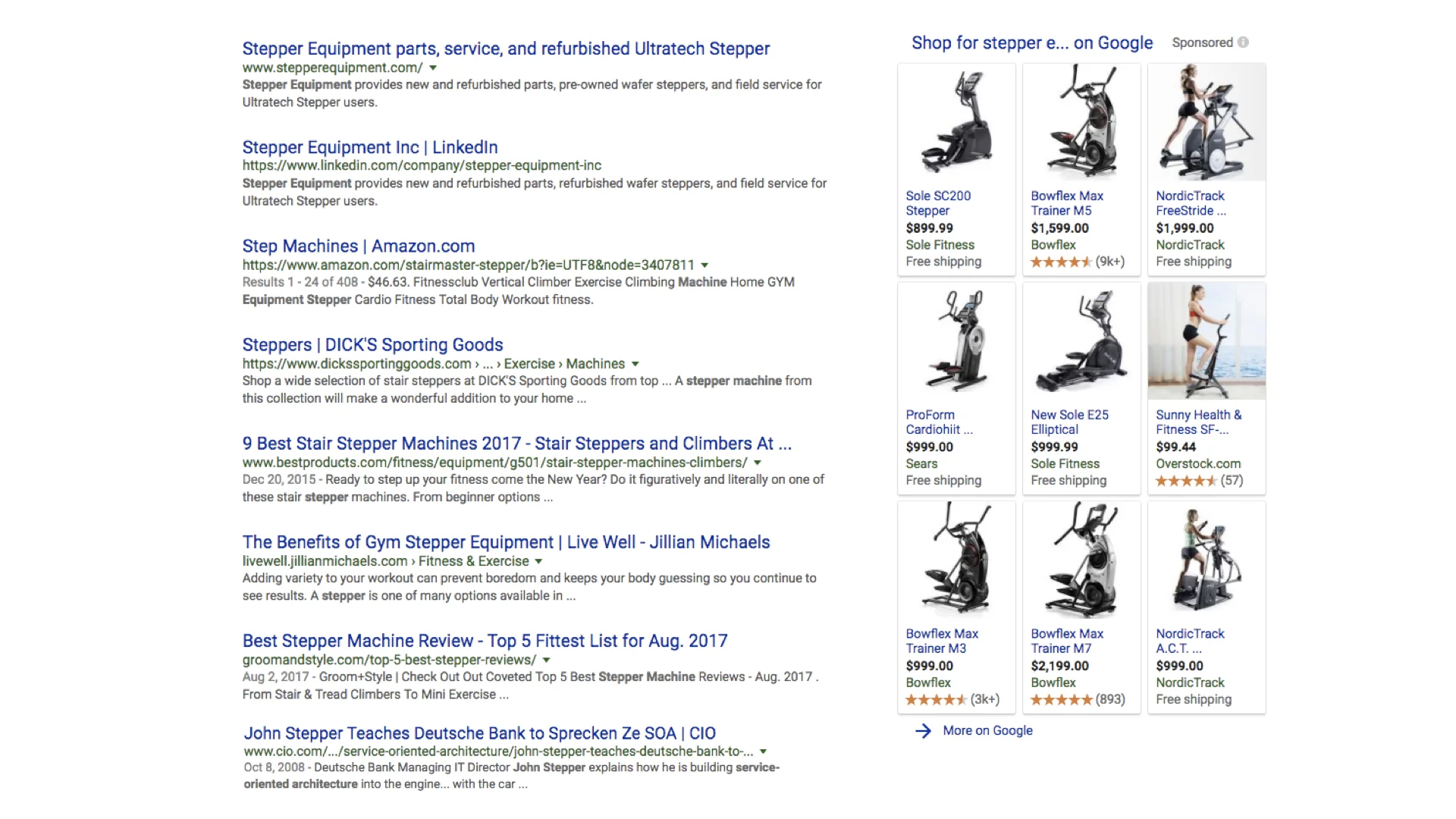Click star rating (3k+) on Bowflex M3
The height and width of the screenshot is (819, 1456).
coord(952,699)
